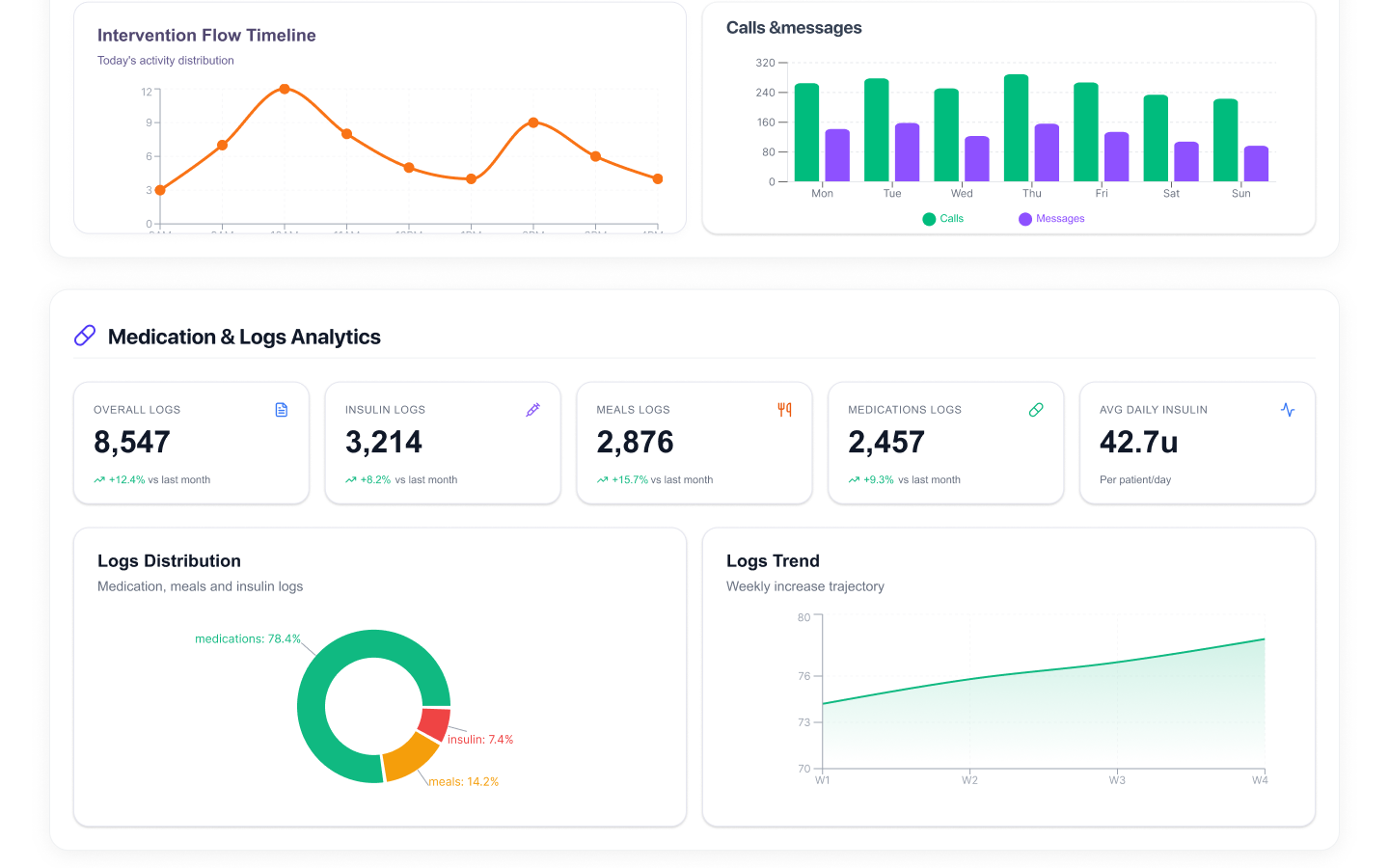Click the trend arrow next to +8.2%

point(351,479)
